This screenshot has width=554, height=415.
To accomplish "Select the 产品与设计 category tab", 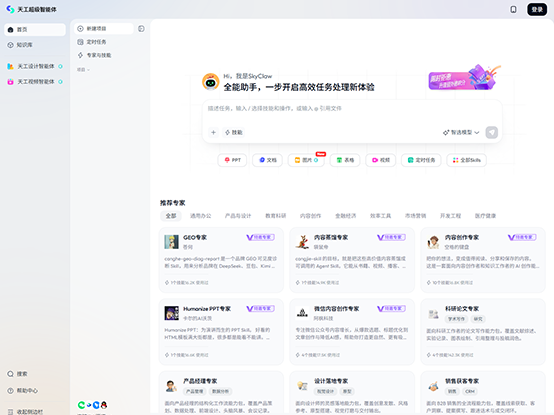I will click(238, 216).
